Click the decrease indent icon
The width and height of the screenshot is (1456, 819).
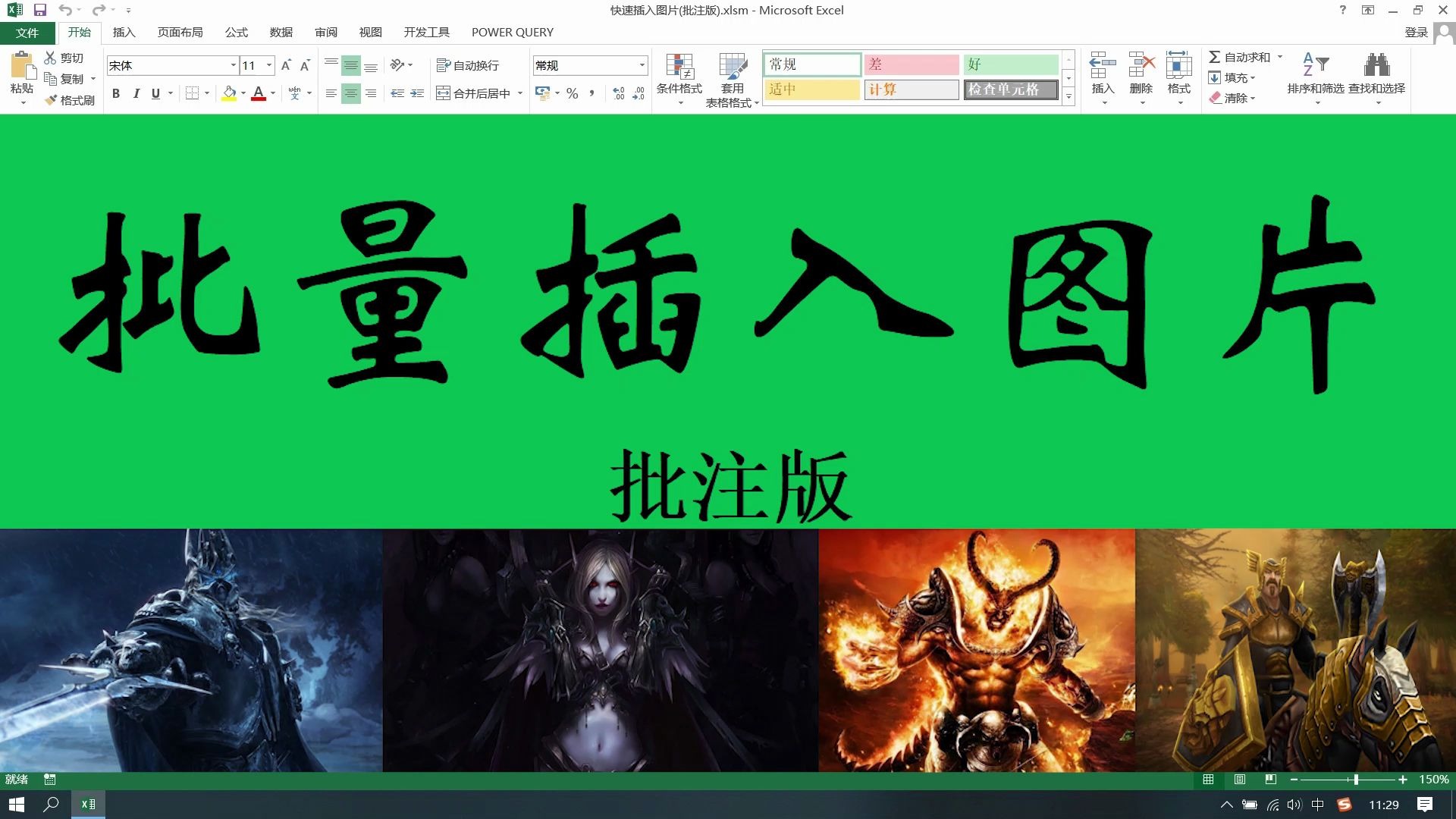tap(397, 93)
